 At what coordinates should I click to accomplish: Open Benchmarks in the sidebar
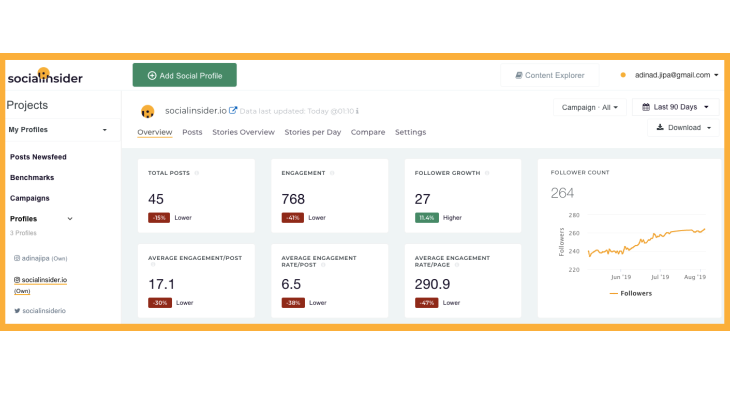pos(32,177)
